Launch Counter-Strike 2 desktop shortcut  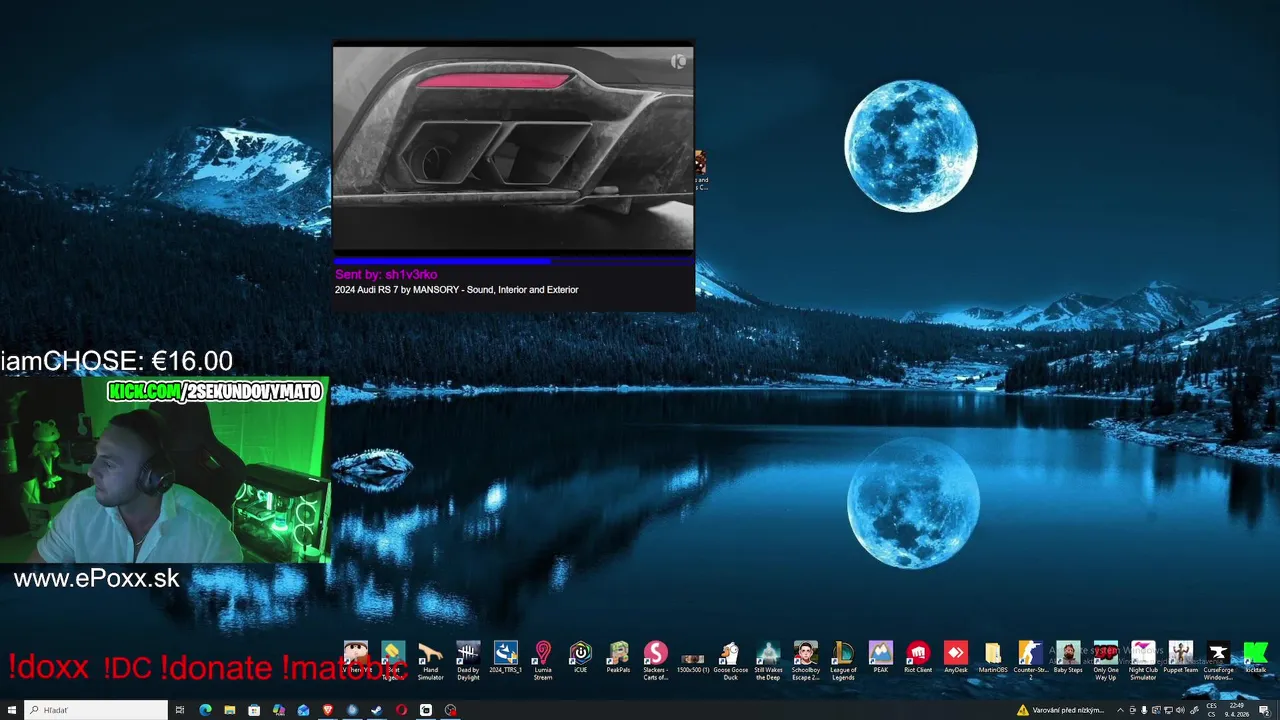point(1030,661)
